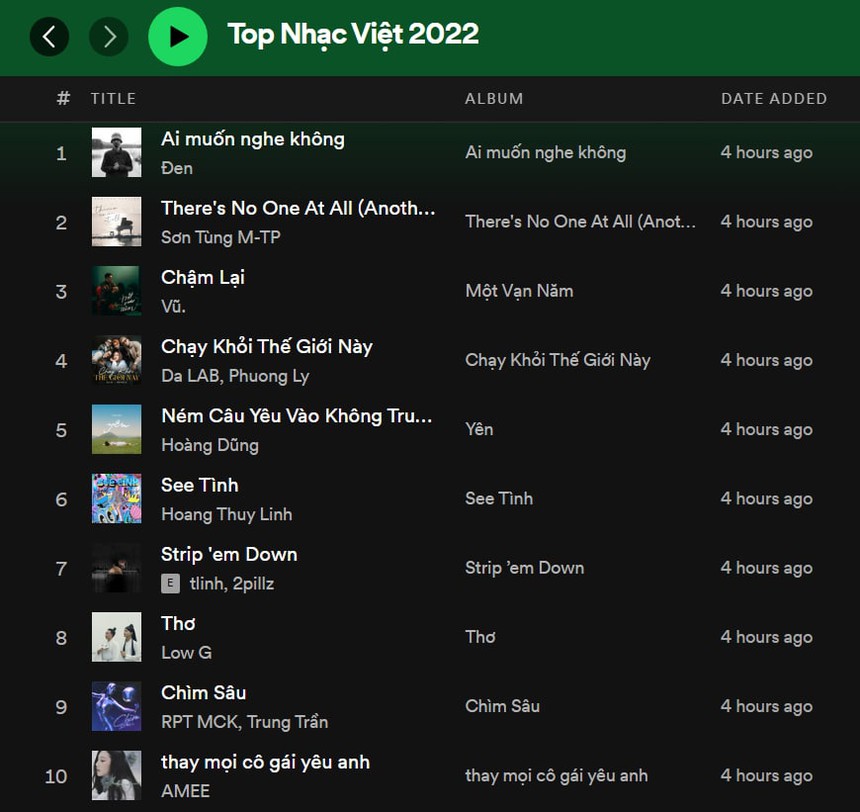
Task: Click the album thumbnail for Thơ
Action: pos(116,637)
